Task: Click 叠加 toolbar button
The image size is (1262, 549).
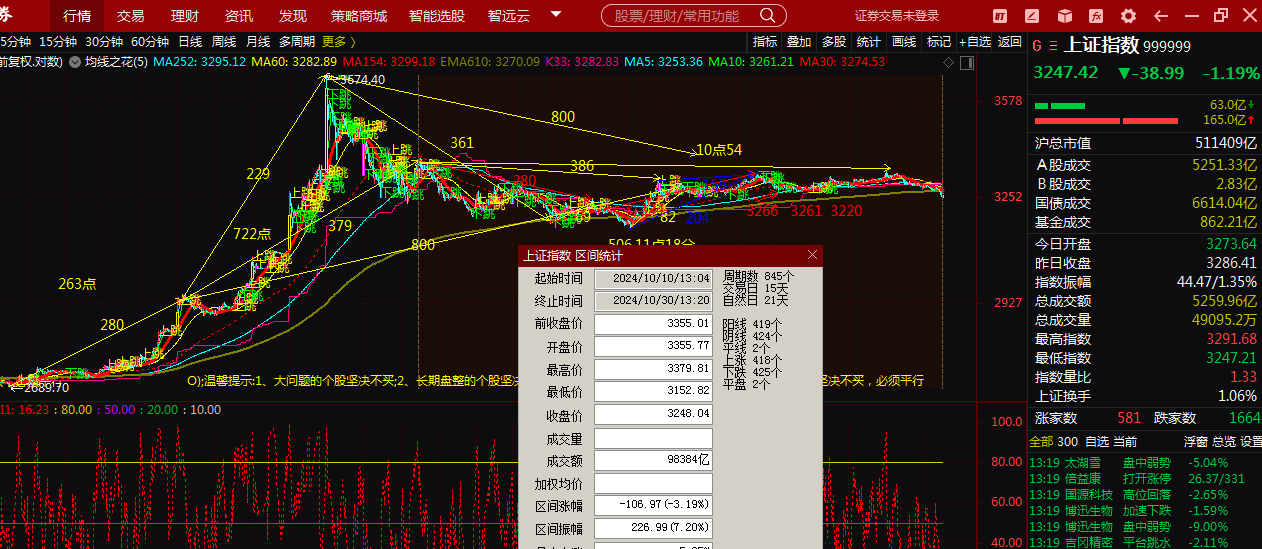Action: pyautogui.click(x=799, y=41)
